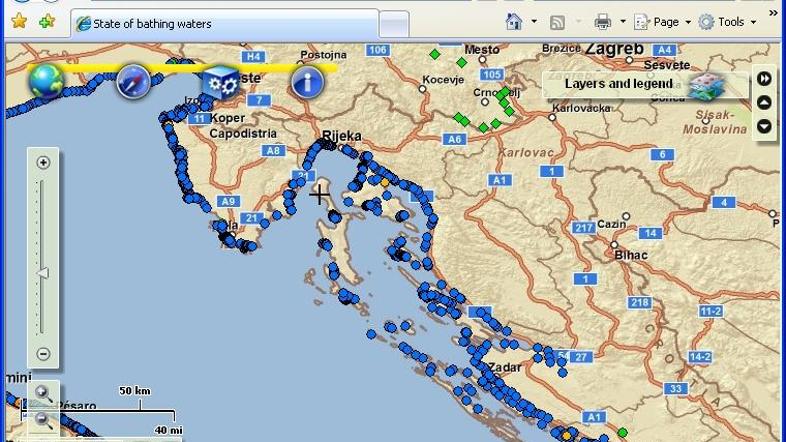Screen dimensions: 786x442
Task: Select the magnifier zoom-in tool
Action: 44,393
